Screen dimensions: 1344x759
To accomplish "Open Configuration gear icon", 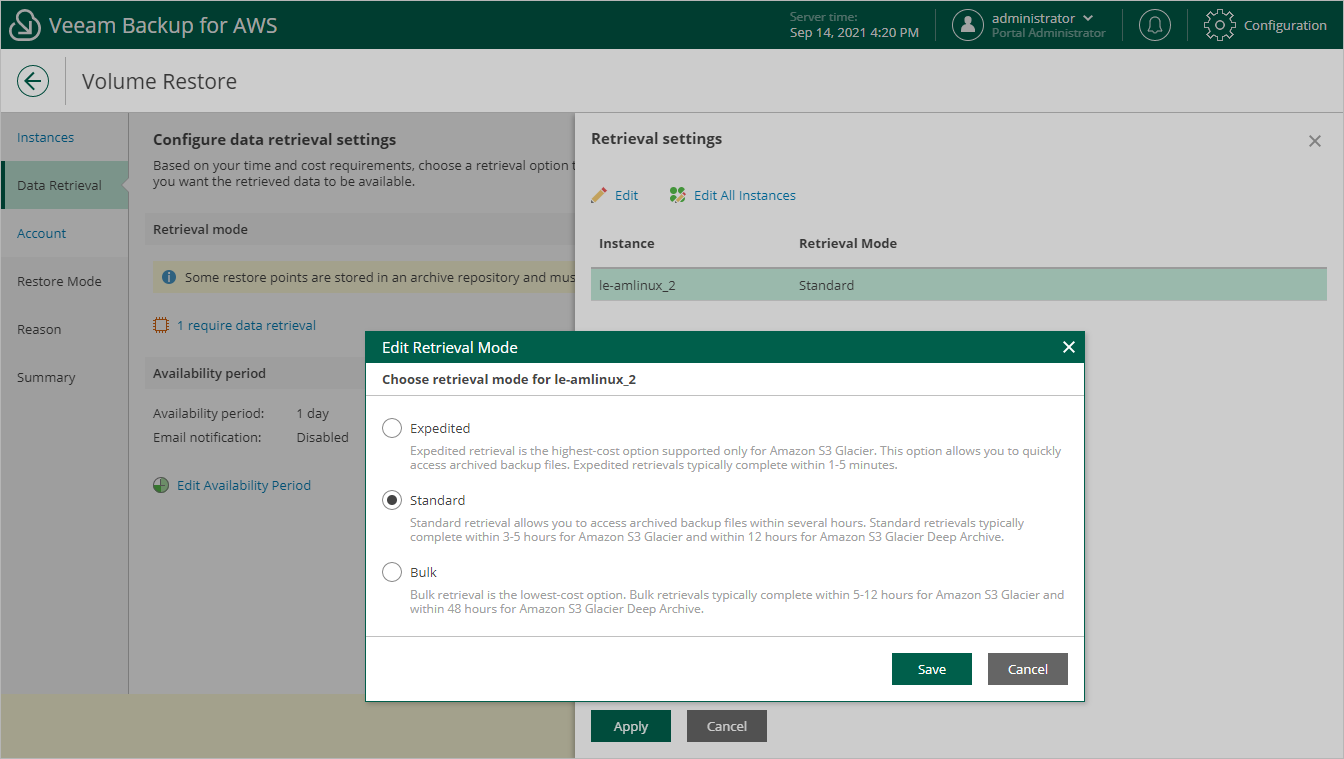I will coord(1220,25).
